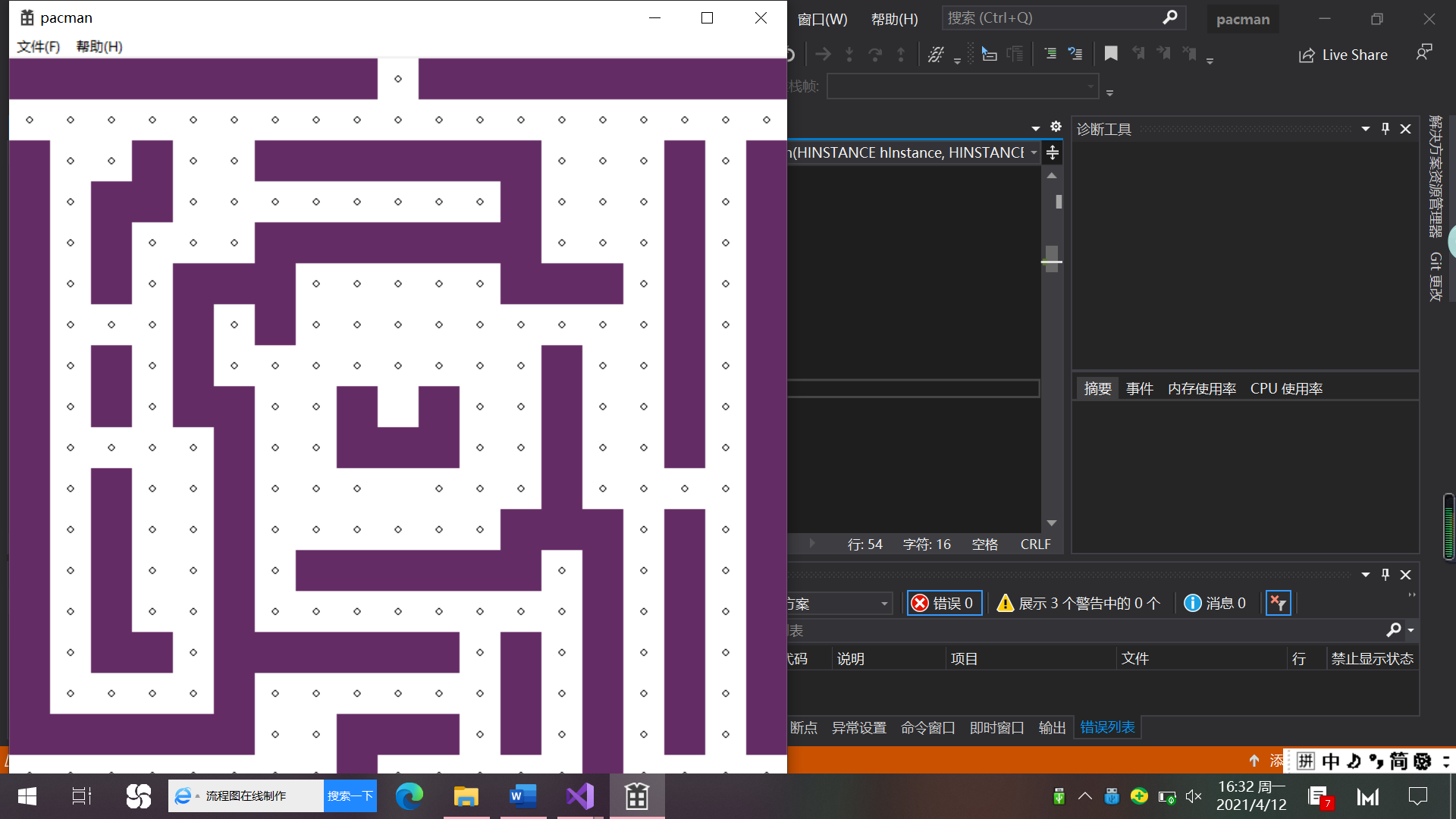This screenshot has height=819, width=1456.
Task: Go to next bookmark icon
Action: [1163, 54]
